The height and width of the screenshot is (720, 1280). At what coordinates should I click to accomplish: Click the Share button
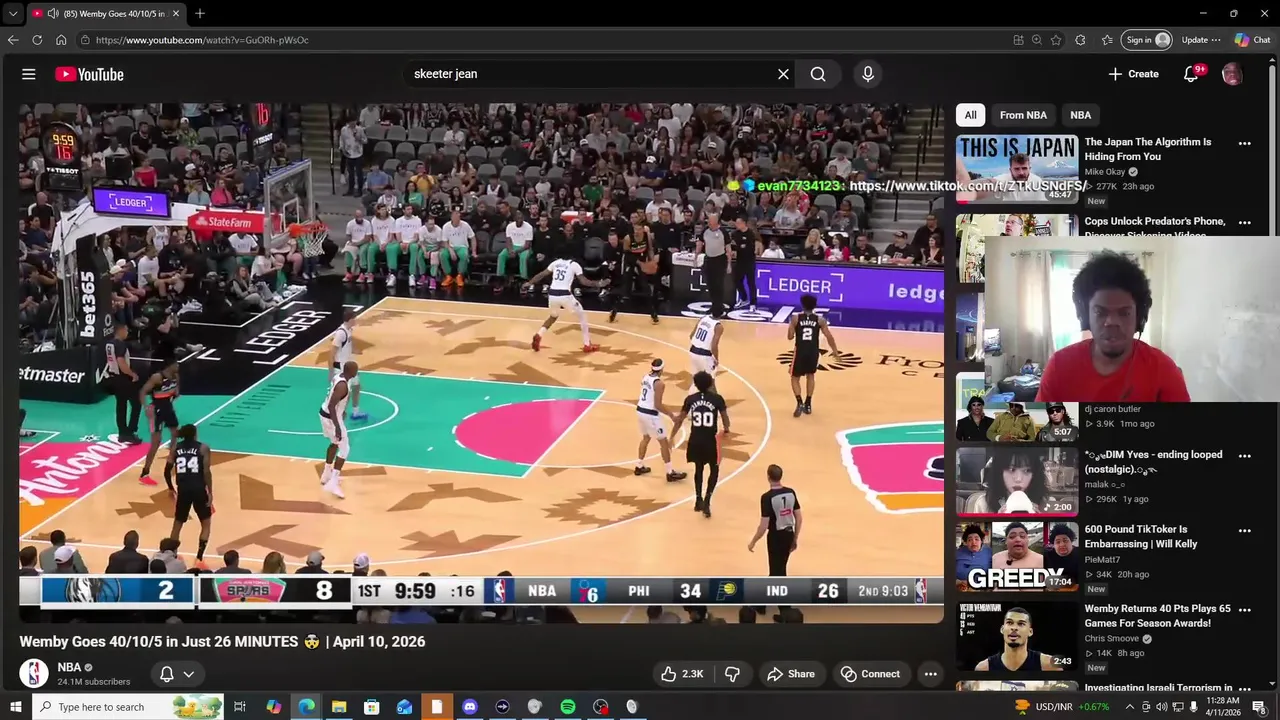[790, 674]
